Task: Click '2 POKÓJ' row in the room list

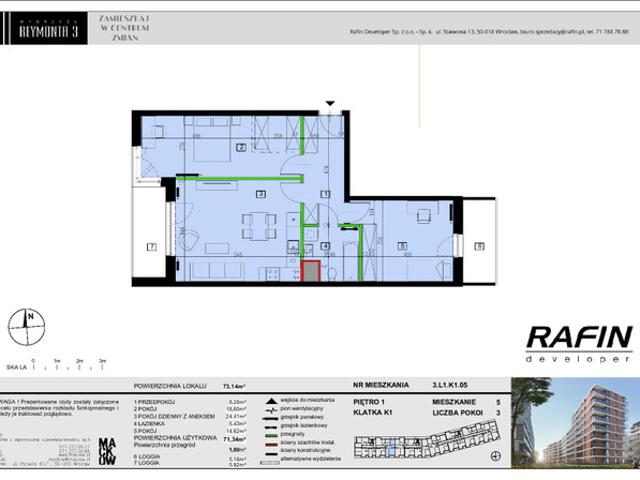Action: pyautogui.click(x=190, y=409)
